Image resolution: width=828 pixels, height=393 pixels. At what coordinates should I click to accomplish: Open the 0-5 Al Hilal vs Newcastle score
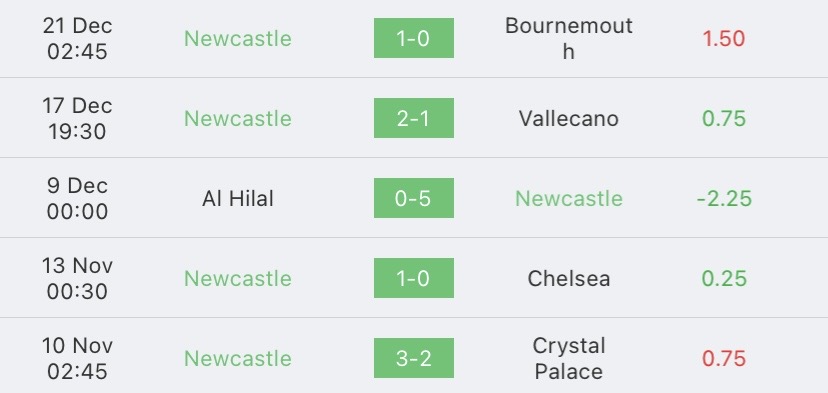[413, 198]
